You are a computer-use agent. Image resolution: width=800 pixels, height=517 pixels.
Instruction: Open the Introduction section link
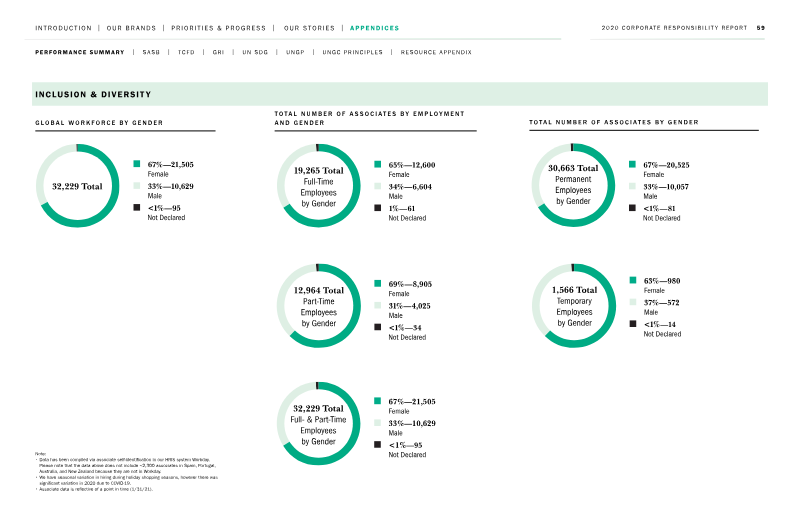click(x=63, y=28)
